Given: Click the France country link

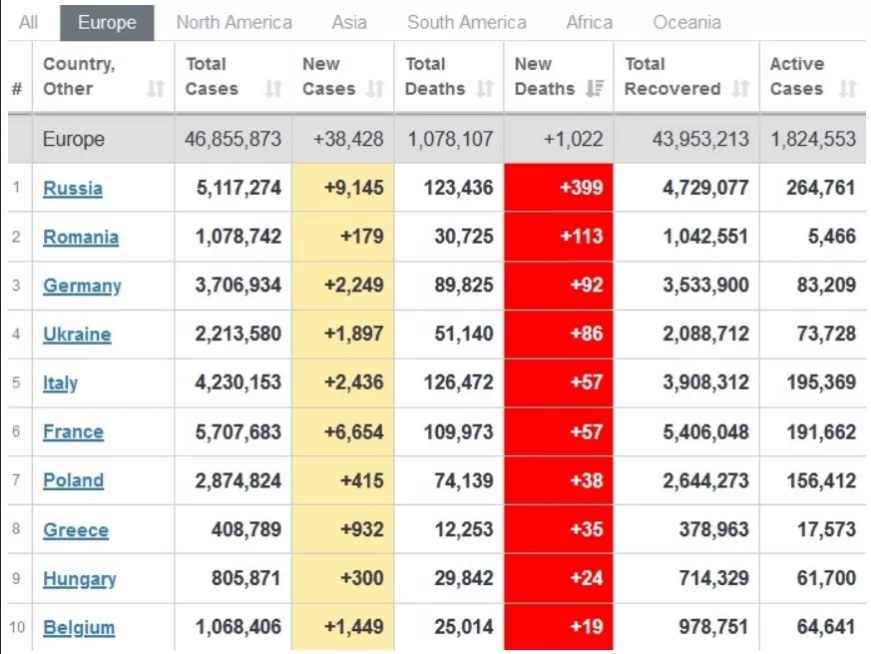Looking at the screenshot, I should [x=74, y=432].
